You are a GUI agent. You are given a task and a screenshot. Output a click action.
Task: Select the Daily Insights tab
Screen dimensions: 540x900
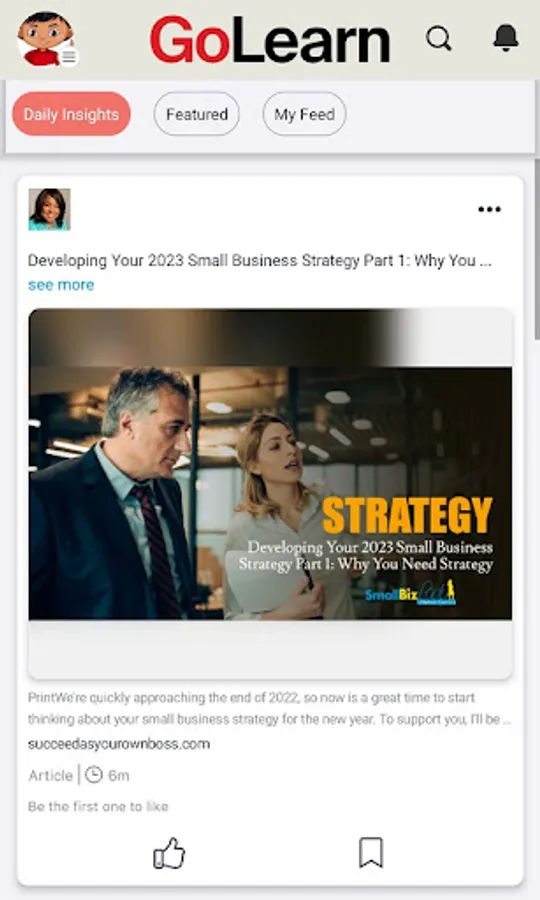71,114
